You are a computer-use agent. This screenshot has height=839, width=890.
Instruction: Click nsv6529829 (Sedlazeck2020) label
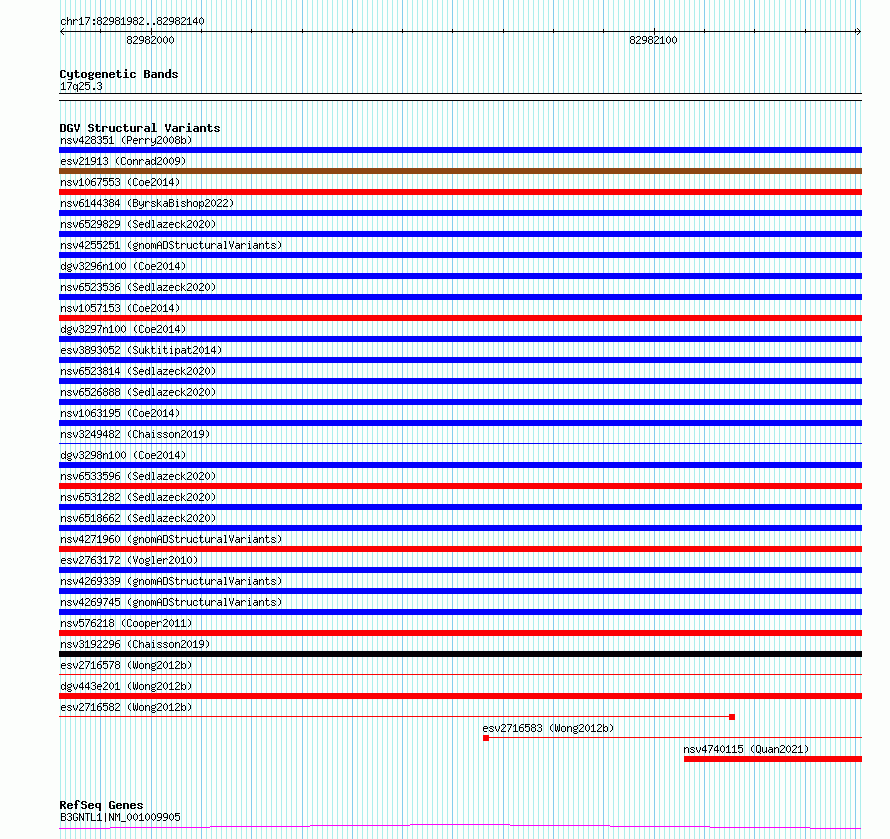point(138,224)
